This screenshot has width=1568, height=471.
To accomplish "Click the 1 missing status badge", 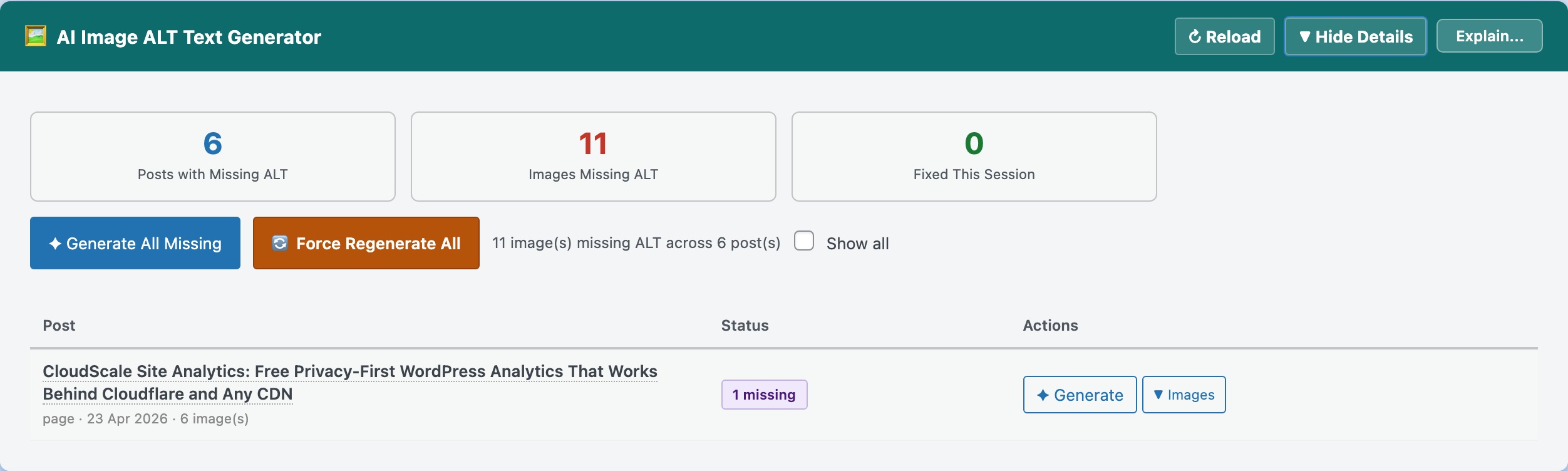I will pos(764,395).
